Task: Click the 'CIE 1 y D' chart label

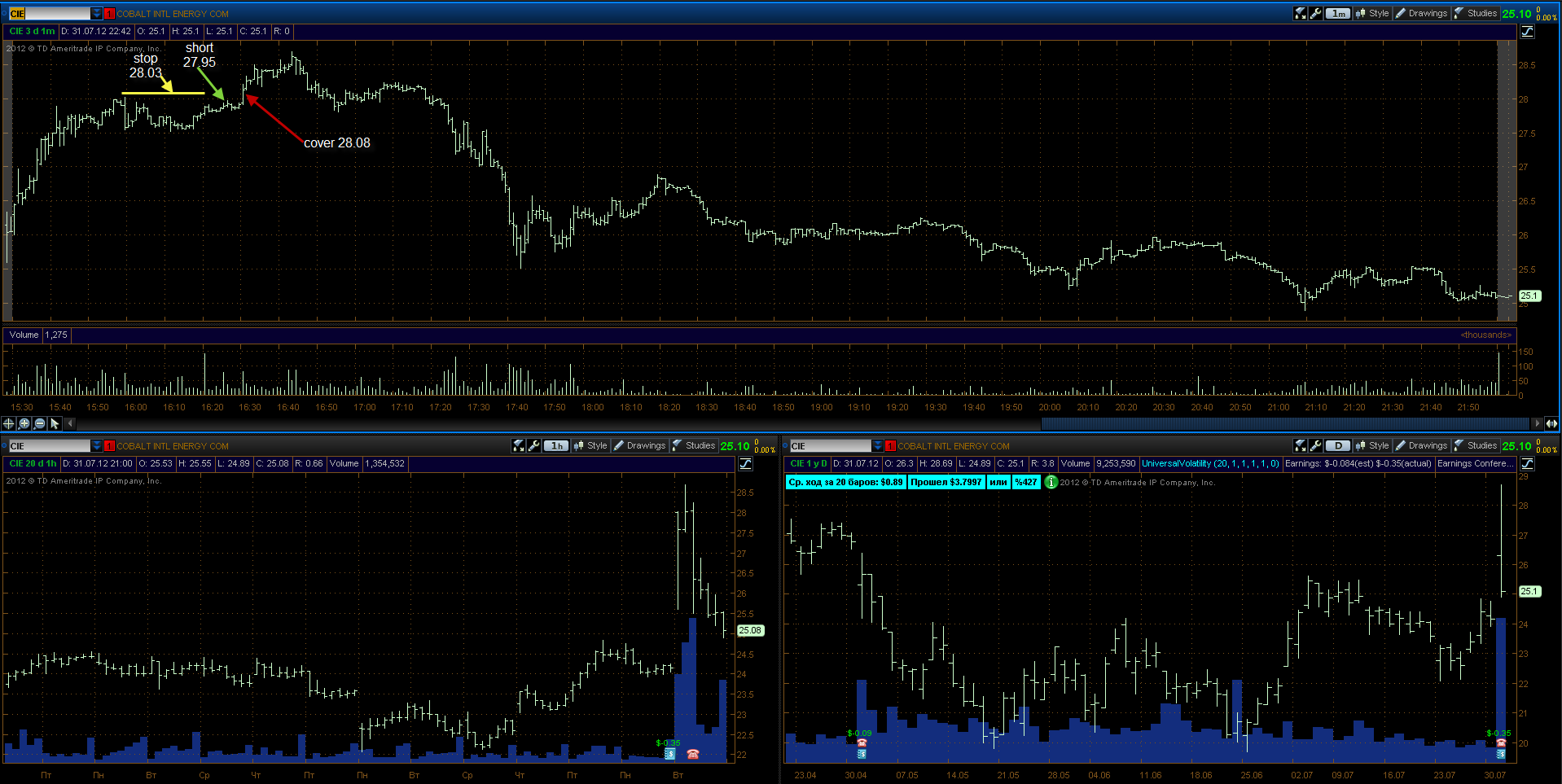Action: pos(809,463)
